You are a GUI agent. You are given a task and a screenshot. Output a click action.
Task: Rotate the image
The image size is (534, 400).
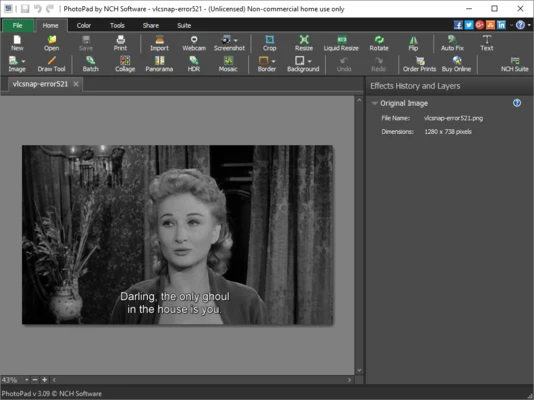click(379, 43)
